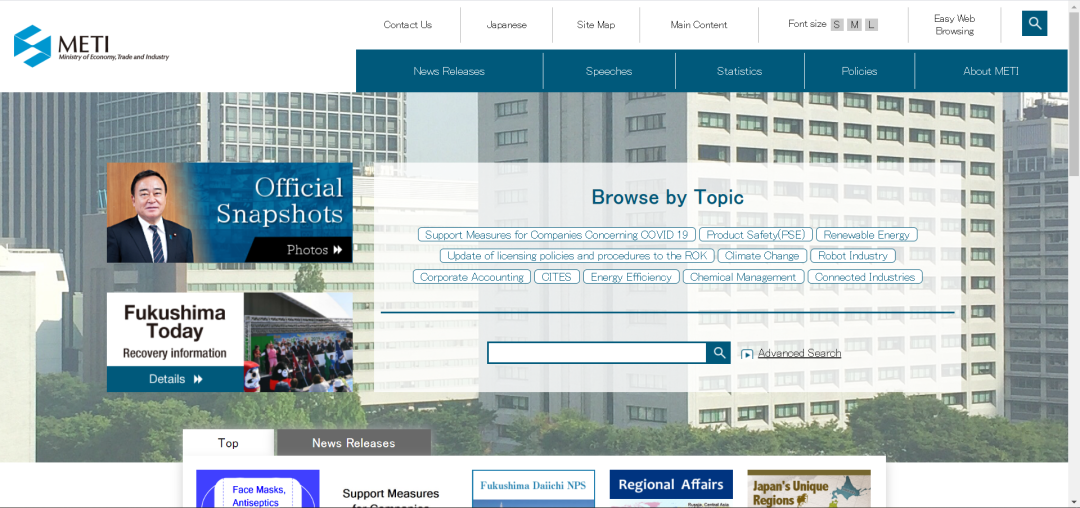The image size is (1080, 508).
Task: Click the METI logo
Action: tap(91, 46)
